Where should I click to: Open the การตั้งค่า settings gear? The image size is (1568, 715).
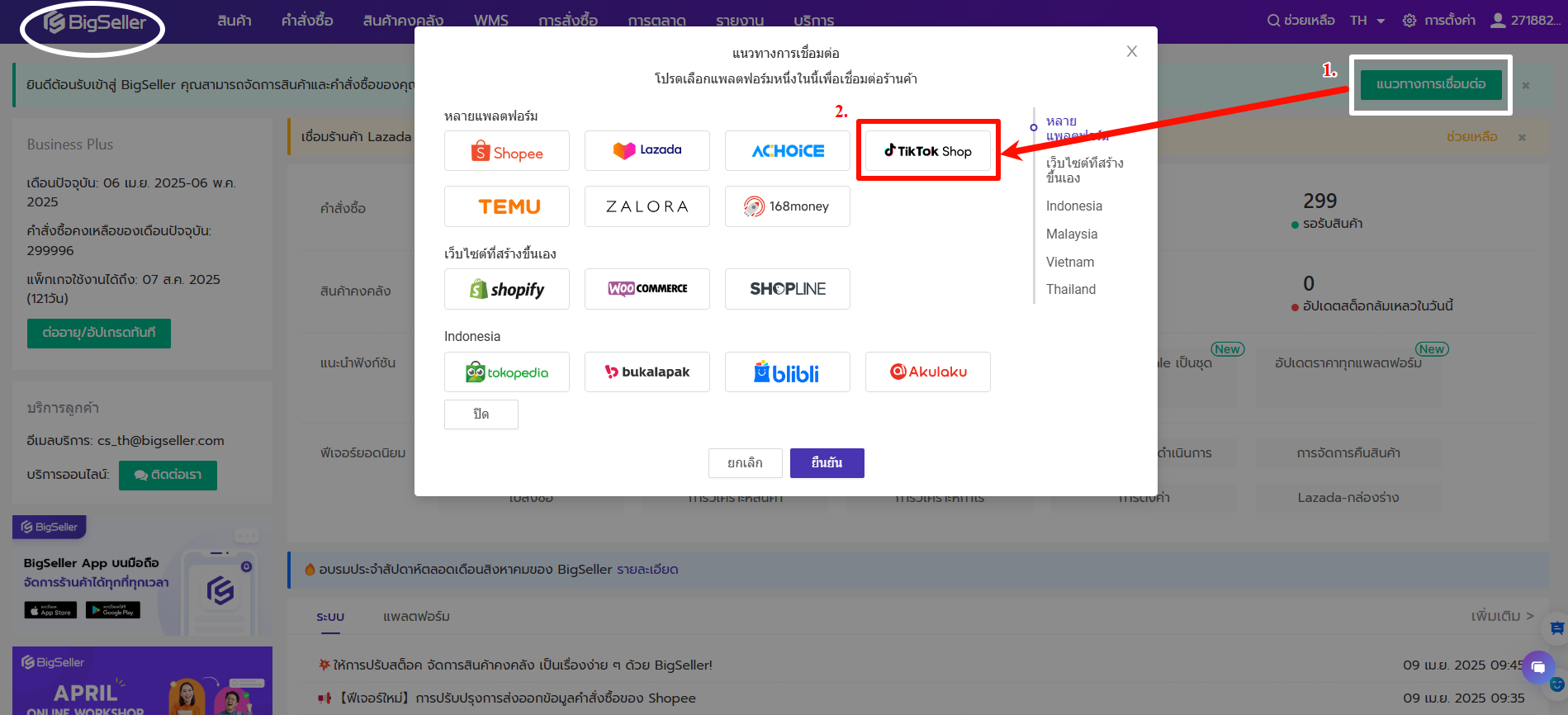(x=1439, y=21)
